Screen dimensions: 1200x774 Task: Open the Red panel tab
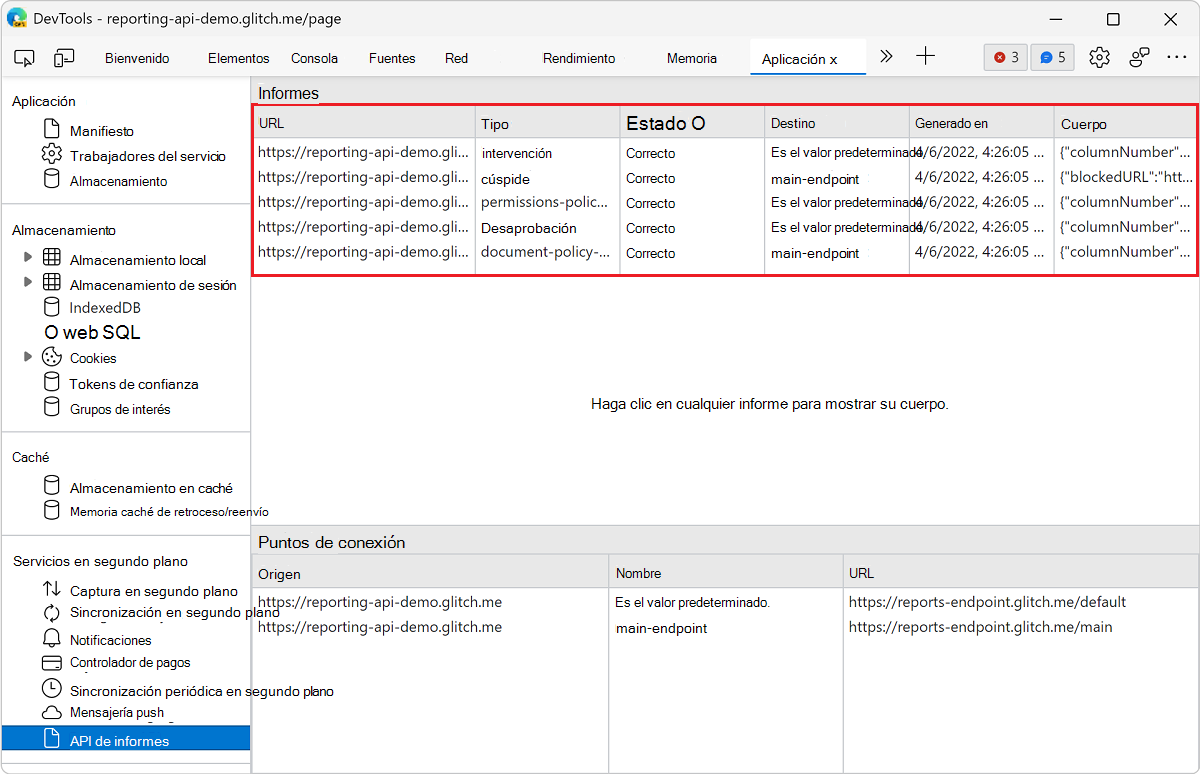click(456, 58)
